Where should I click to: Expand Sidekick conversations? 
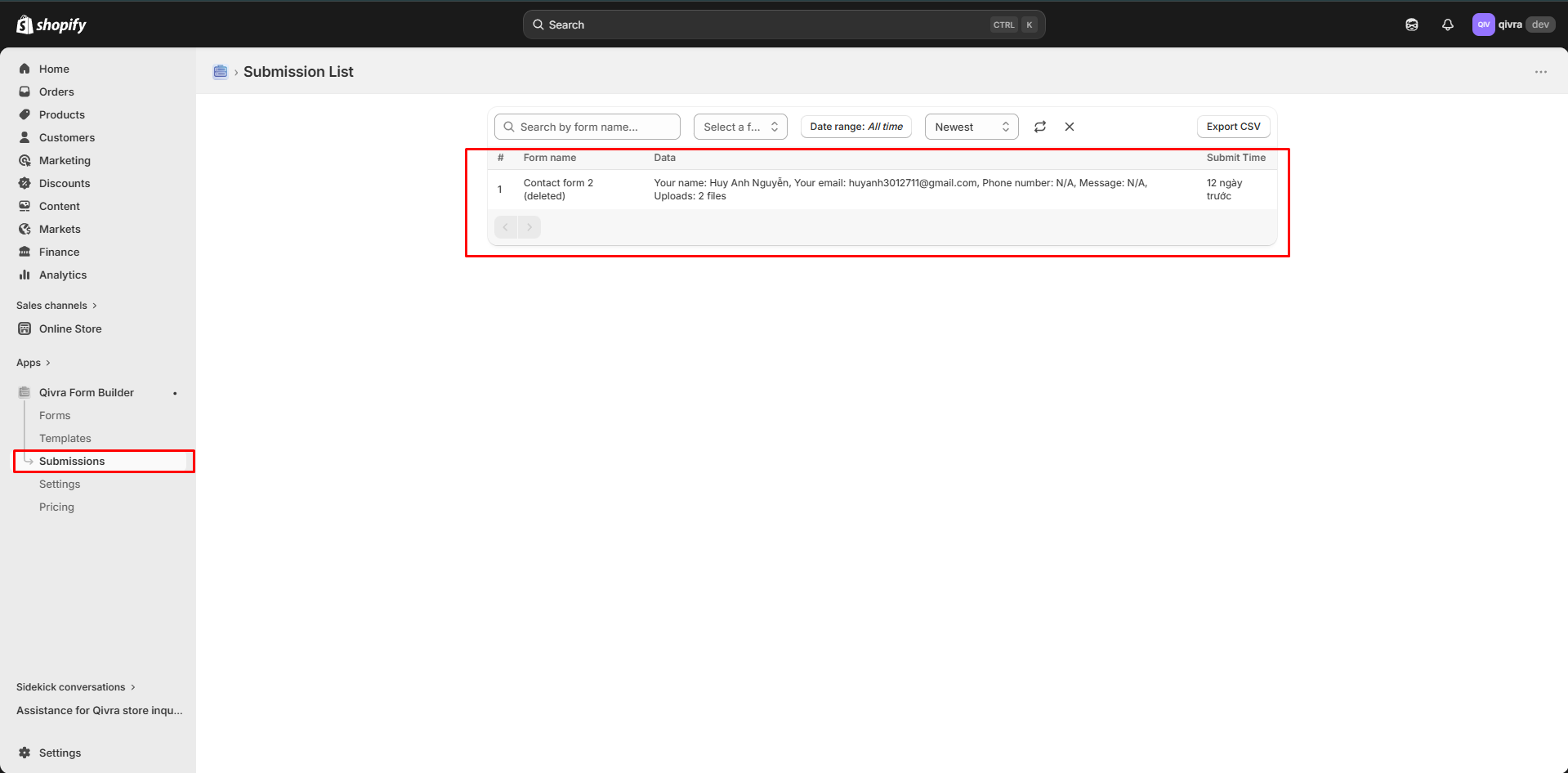(x=76, y=687)
